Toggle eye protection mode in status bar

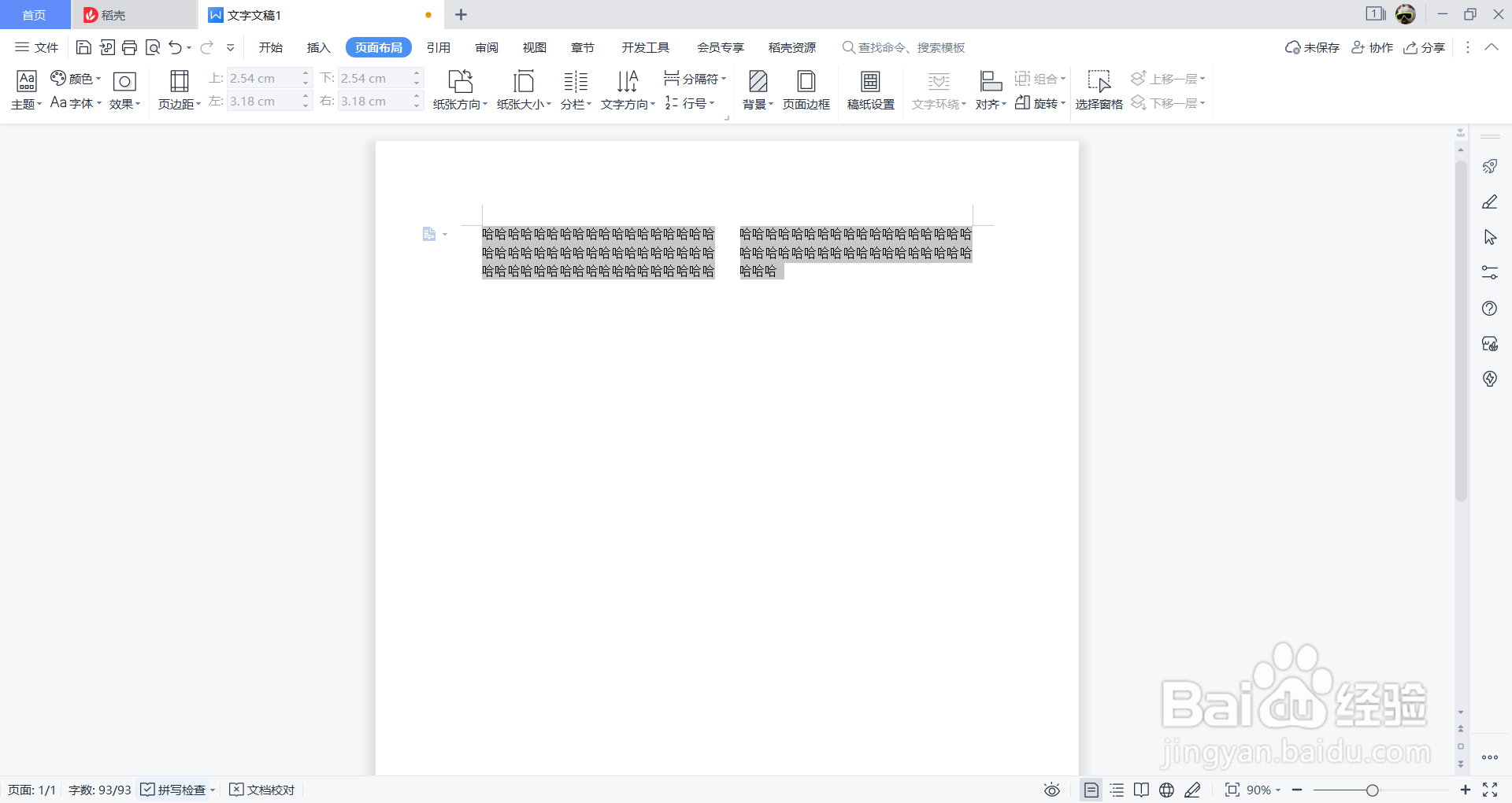pos(1052,790)
